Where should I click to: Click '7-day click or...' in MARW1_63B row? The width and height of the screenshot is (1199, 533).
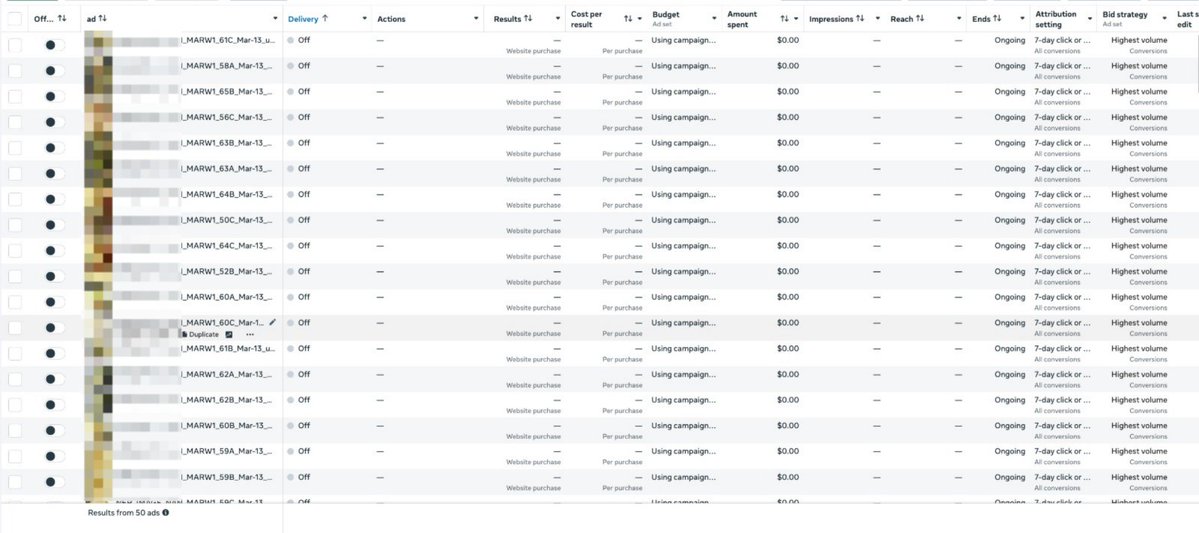click(1062, 143)
